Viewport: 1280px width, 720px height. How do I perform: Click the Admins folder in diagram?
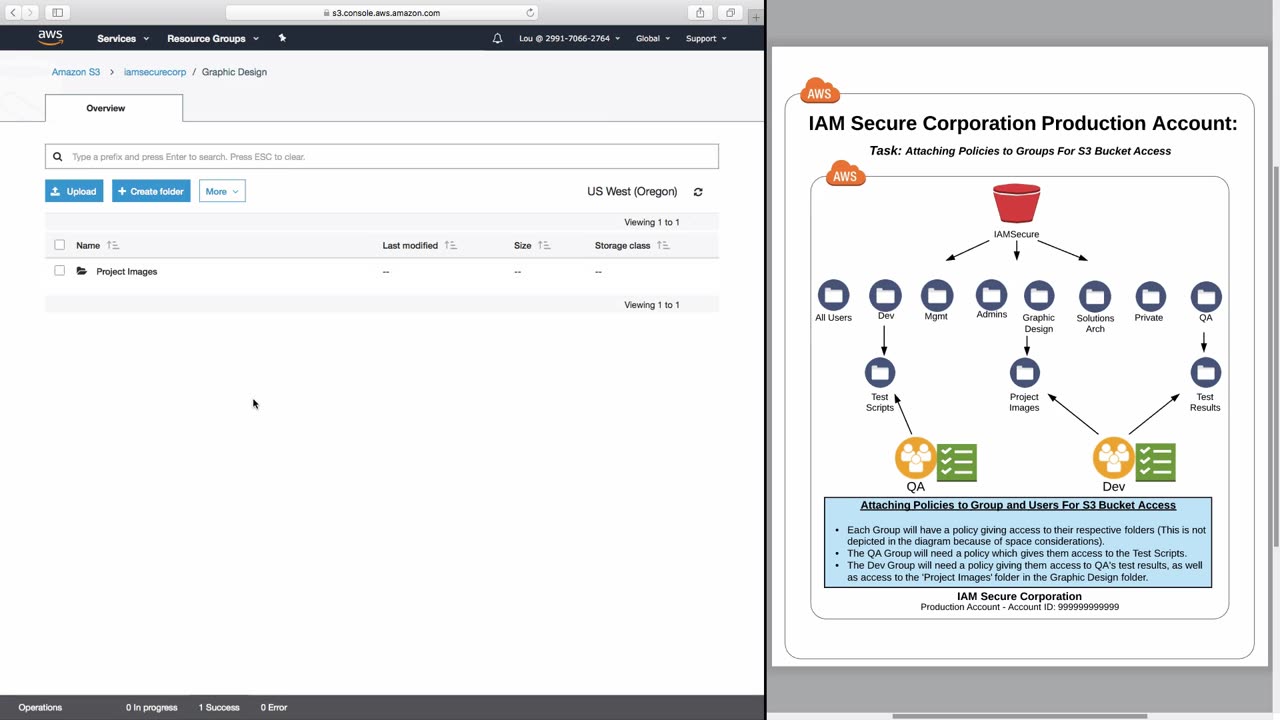[991, 294]
